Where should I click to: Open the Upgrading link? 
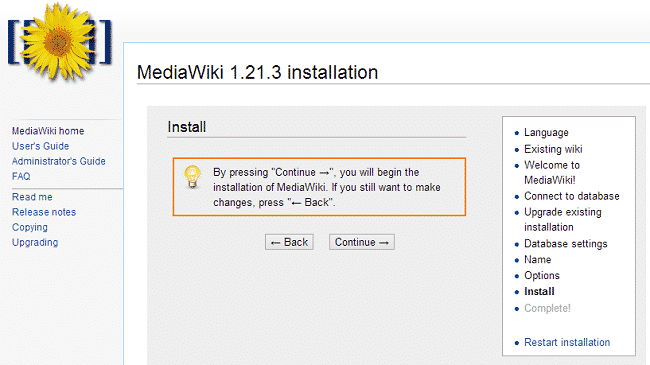click(35, 242)
